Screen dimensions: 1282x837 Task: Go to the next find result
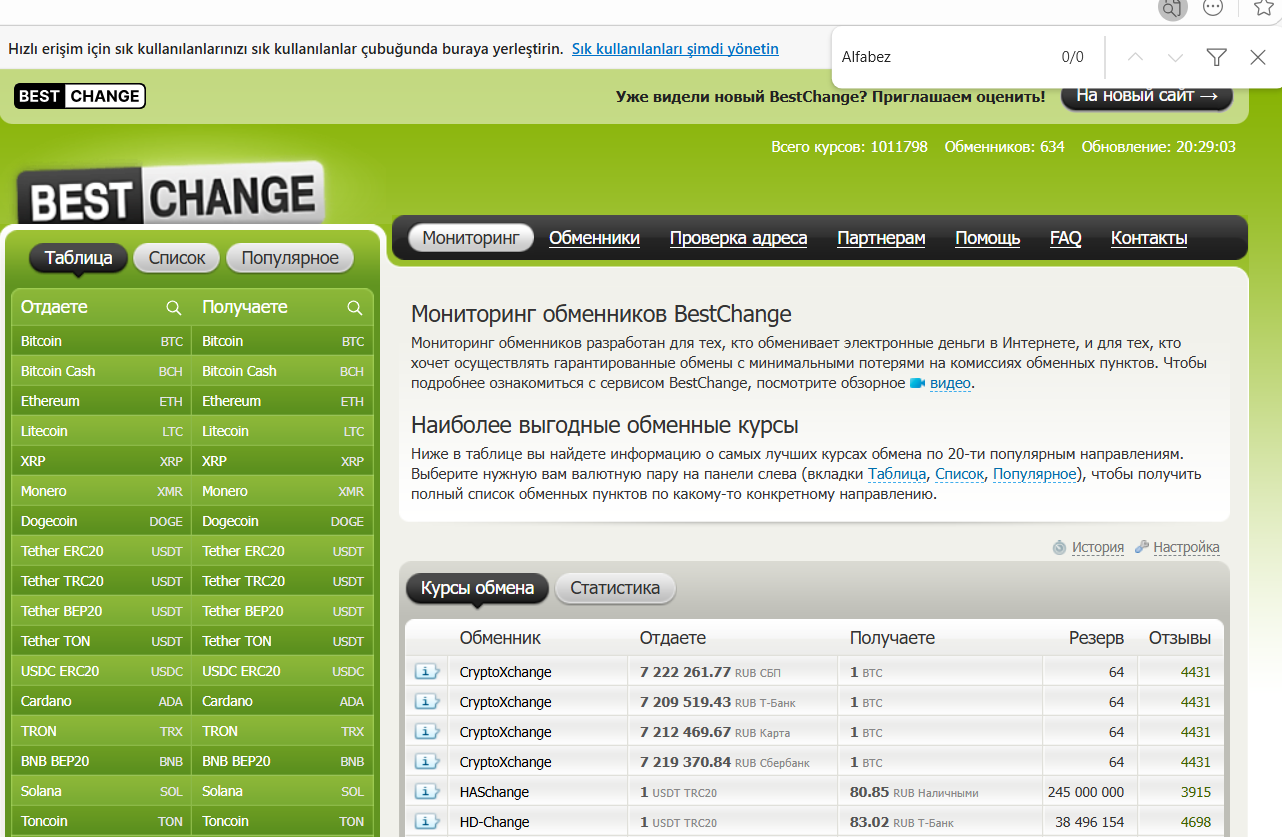pos(1176,57)
